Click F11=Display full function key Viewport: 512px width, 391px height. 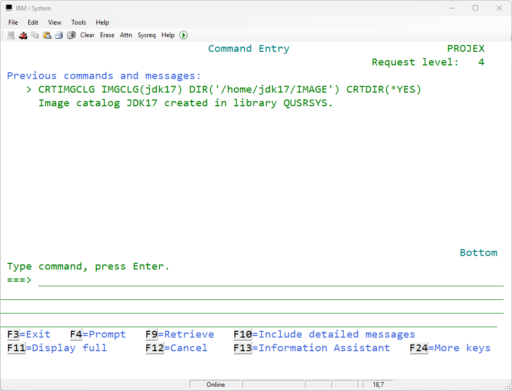(57, 348)
